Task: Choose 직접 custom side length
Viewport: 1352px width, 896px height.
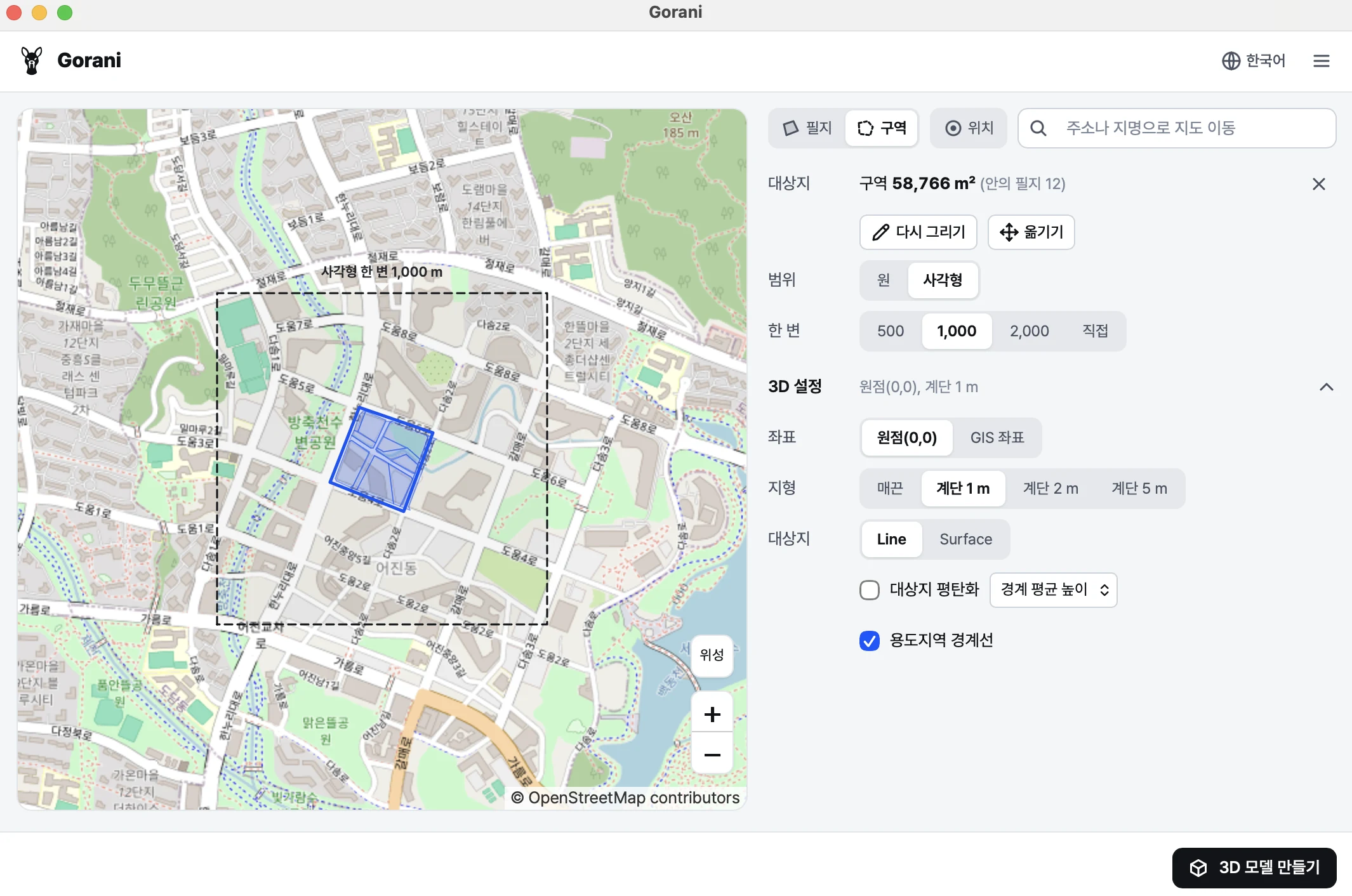Action: pos(1096,331)
